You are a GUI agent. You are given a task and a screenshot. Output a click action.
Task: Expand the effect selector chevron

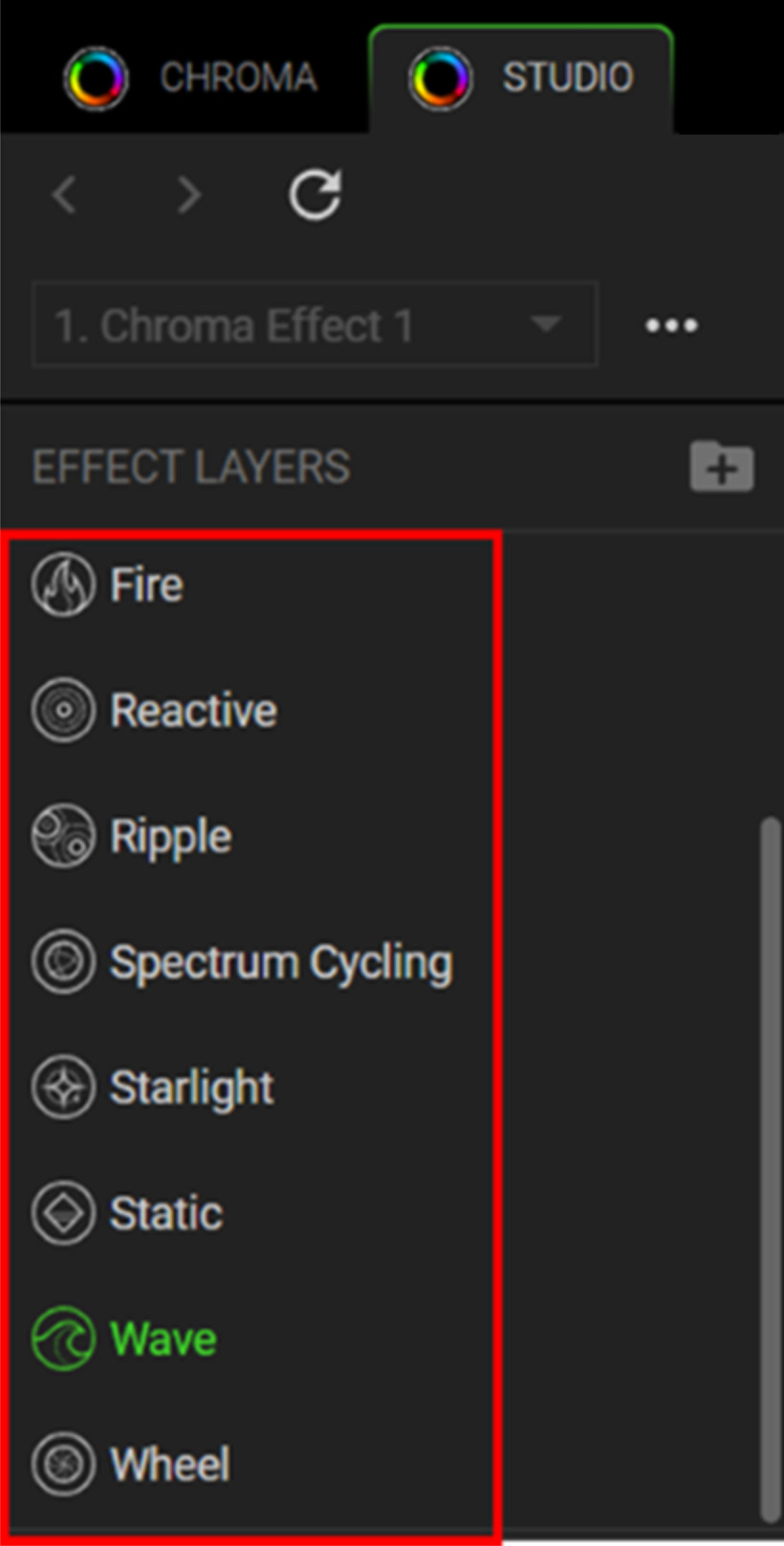[546, 325]
